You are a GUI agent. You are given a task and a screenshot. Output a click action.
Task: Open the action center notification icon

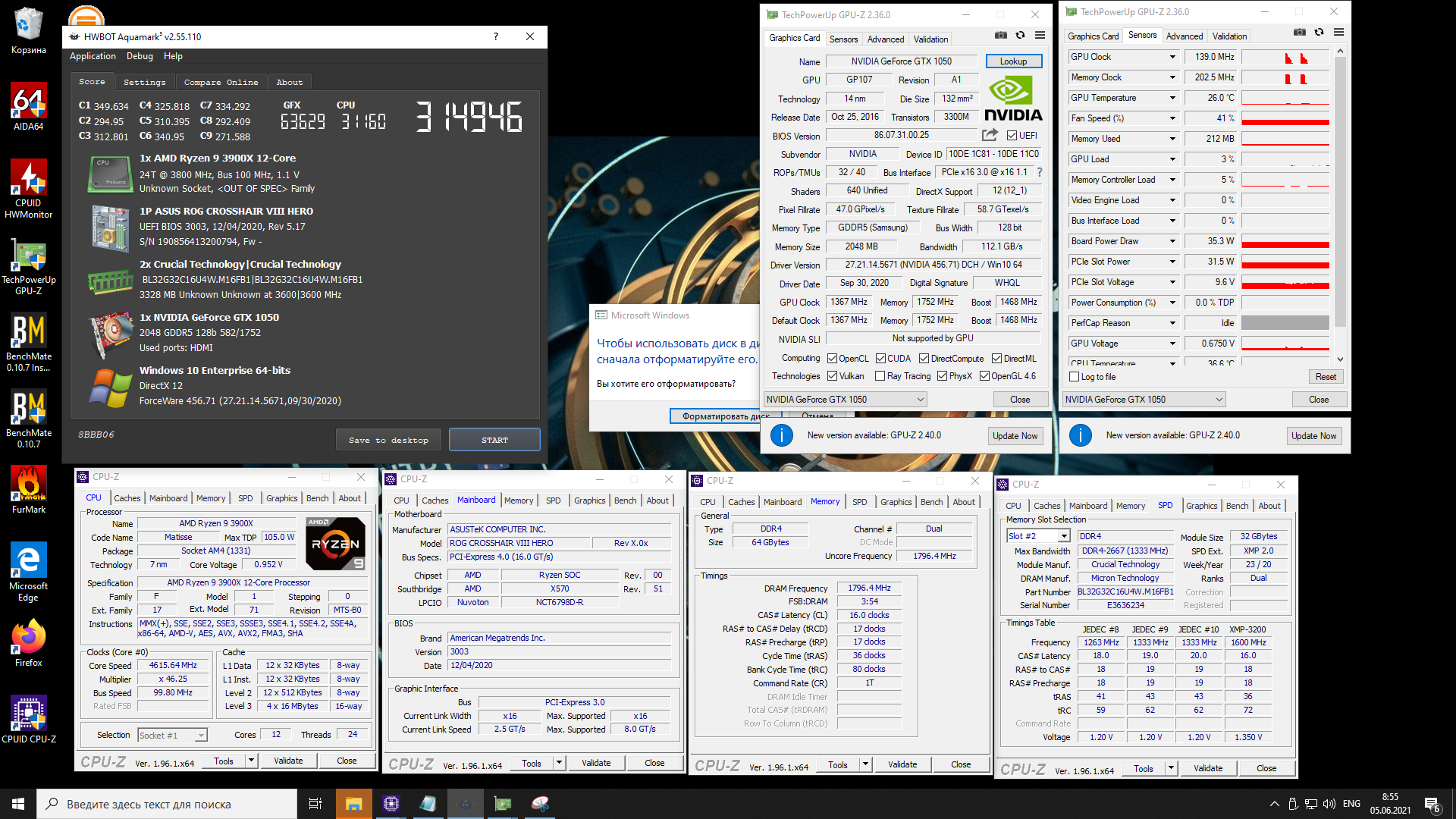coord(1432,804)
